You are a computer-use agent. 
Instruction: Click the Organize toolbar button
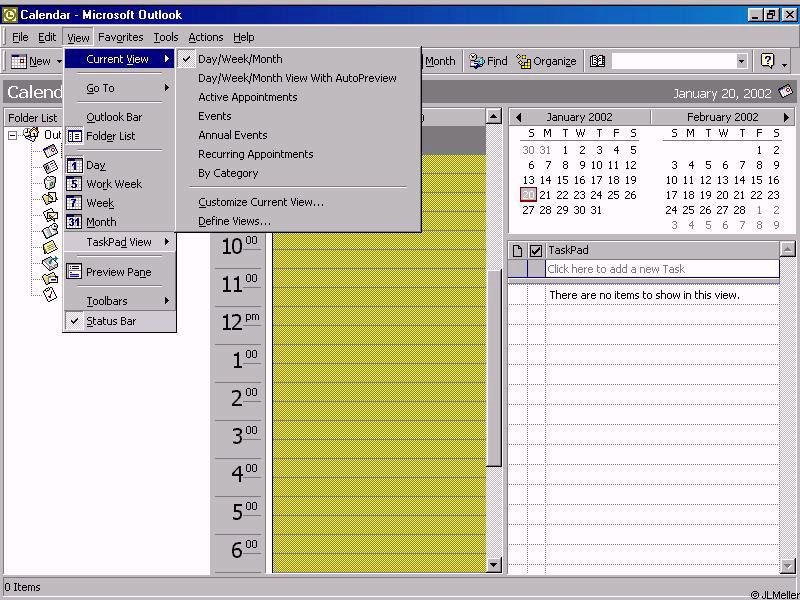pyautogui.click(x=546, y=61)
